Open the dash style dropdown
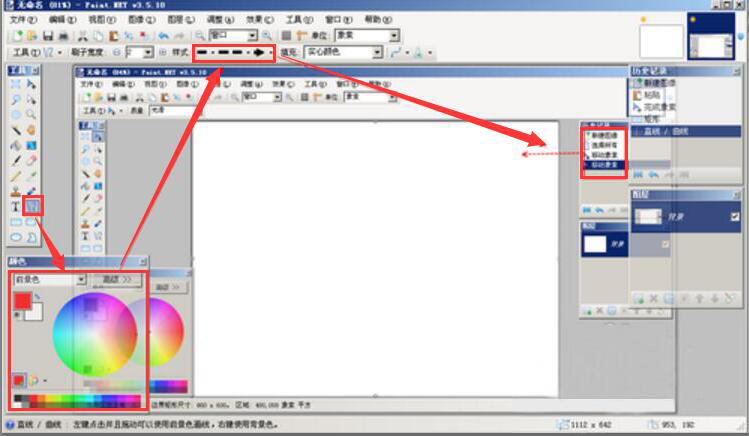 click(x=234, y=53)
